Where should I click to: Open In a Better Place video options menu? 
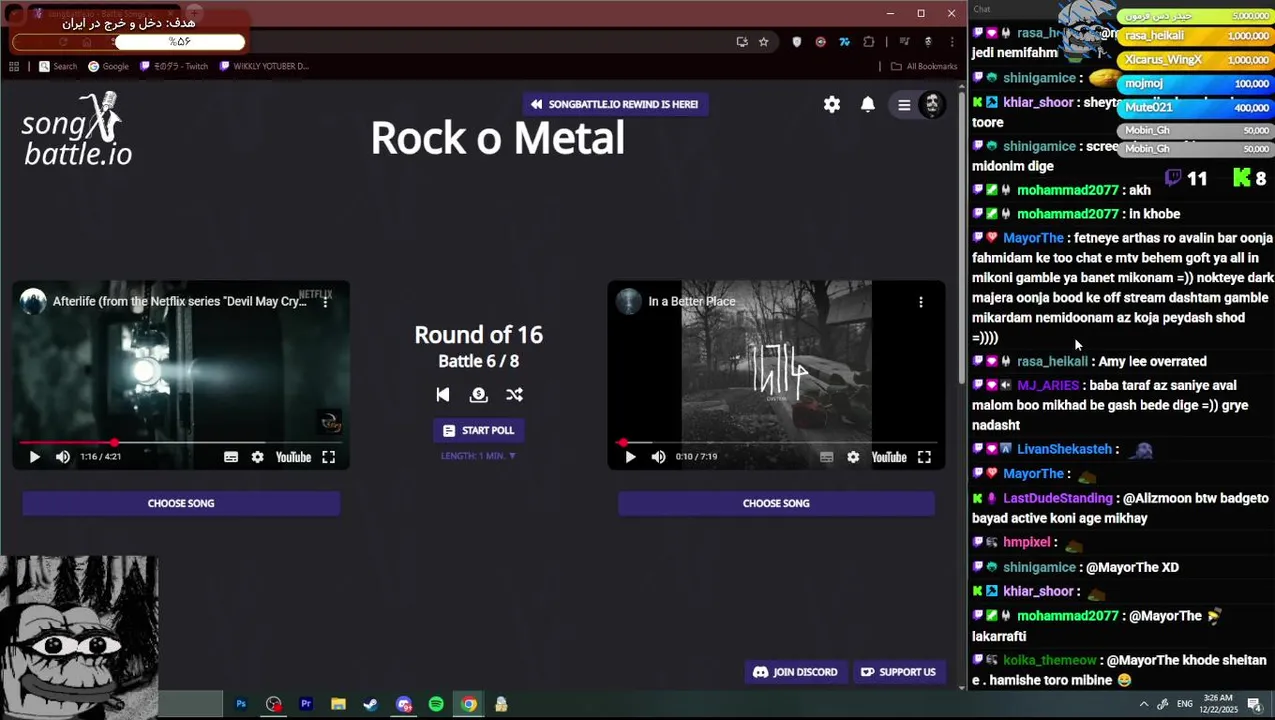(x=921, y=301)
